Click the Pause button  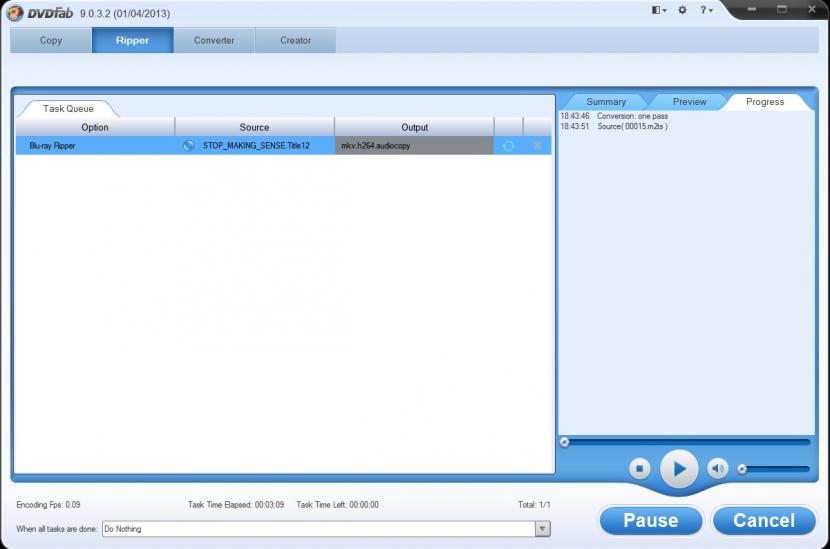(651, 520)
